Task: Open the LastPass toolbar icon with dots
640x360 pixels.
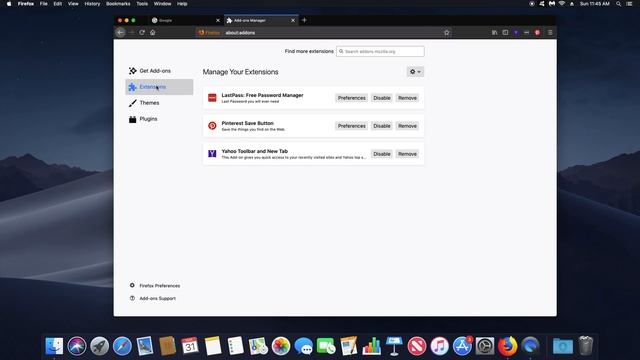Action: 527,32
